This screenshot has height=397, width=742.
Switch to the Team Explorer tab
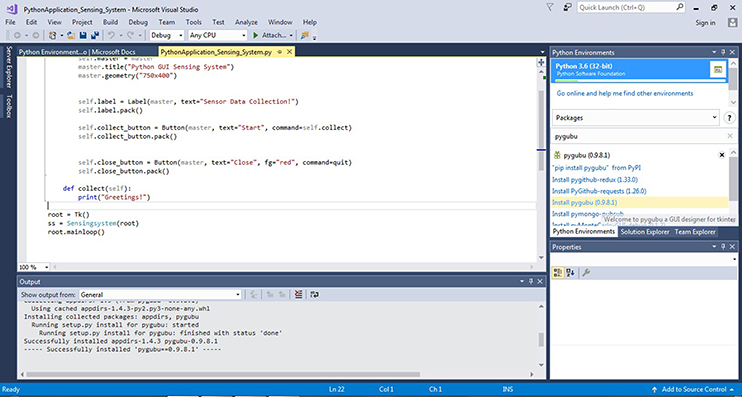(x=695, y=232)
